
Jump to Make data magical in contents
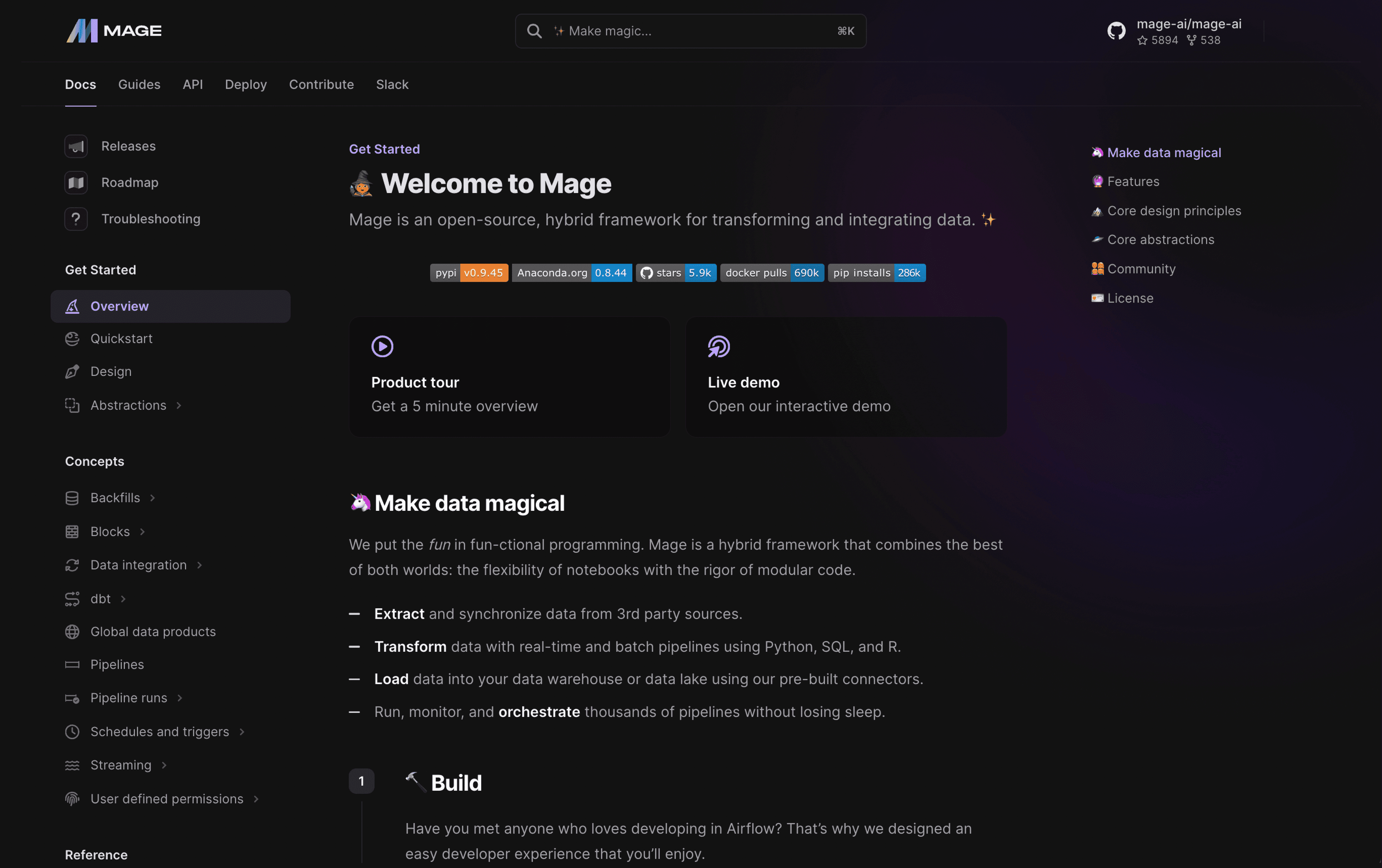point(1156,153)
